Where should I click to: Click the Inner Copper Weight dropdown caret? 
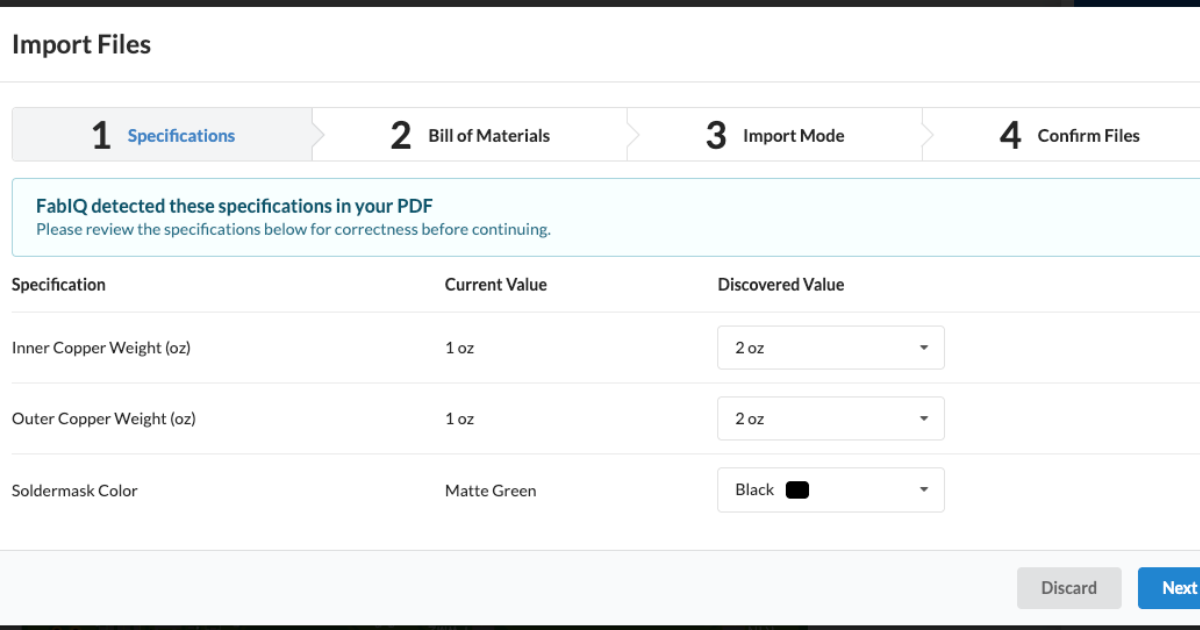[924, 347]
